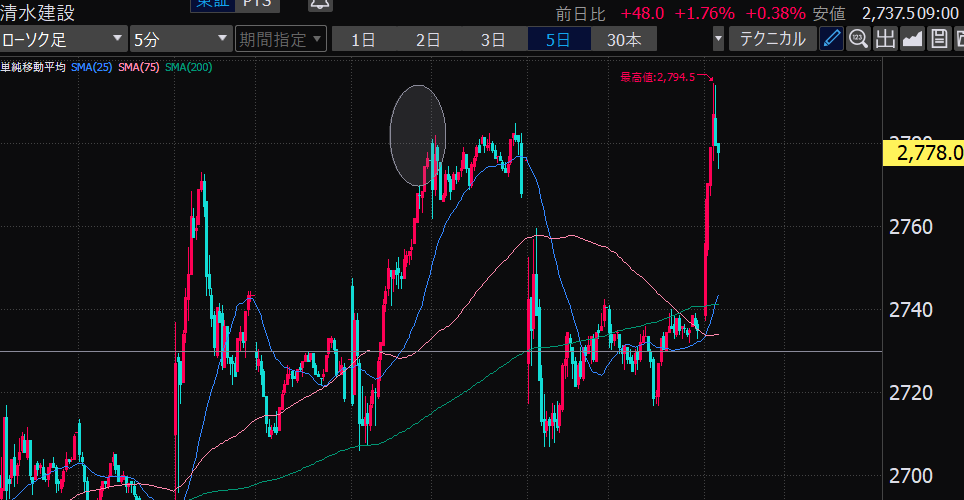
Task: Switch to PTS market
Action: pos(255,4)
